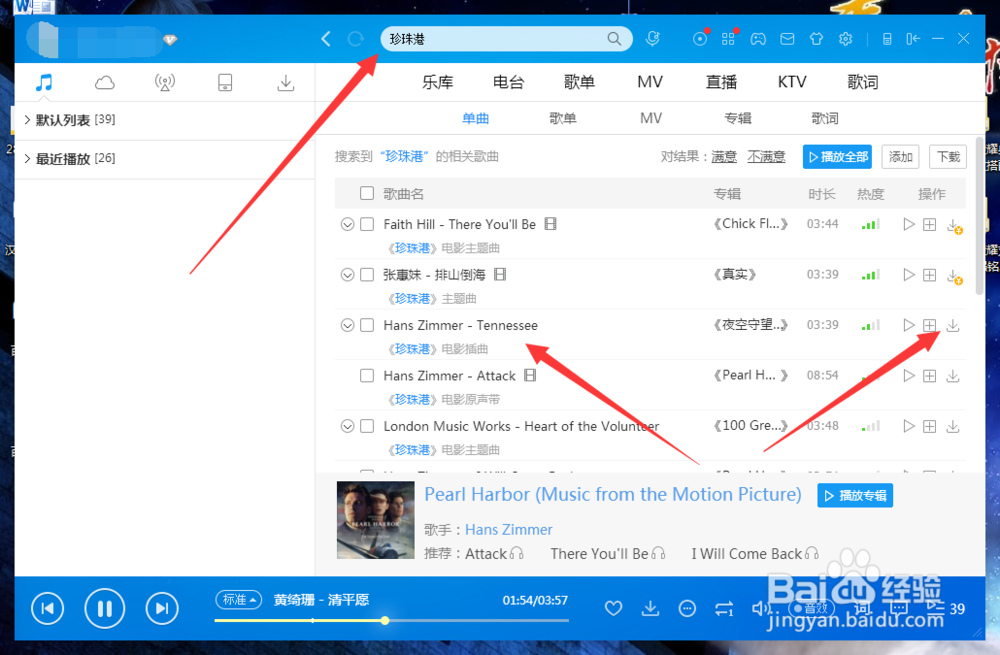
Task: Open MV of There You'll Be
Action: click(x=550, y=224)
